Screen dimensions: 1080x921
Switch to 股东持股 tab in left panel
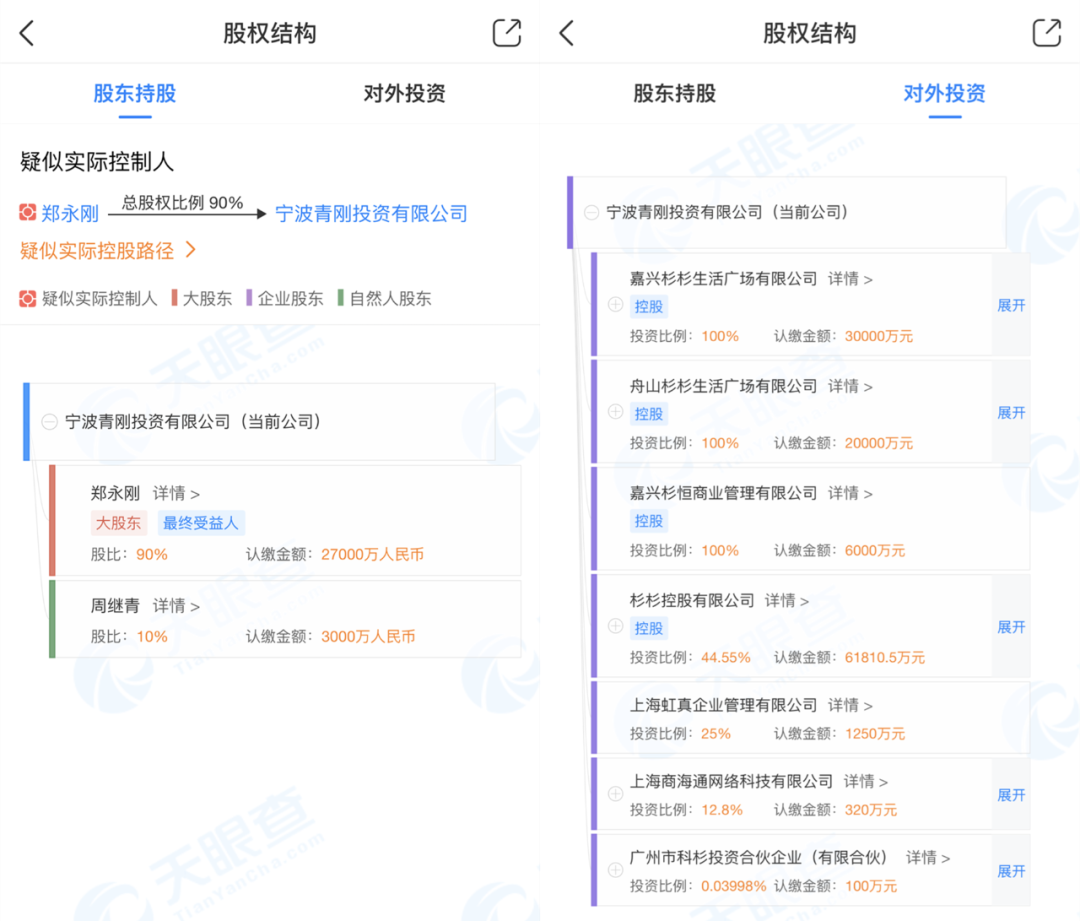[x=135, y=93]
